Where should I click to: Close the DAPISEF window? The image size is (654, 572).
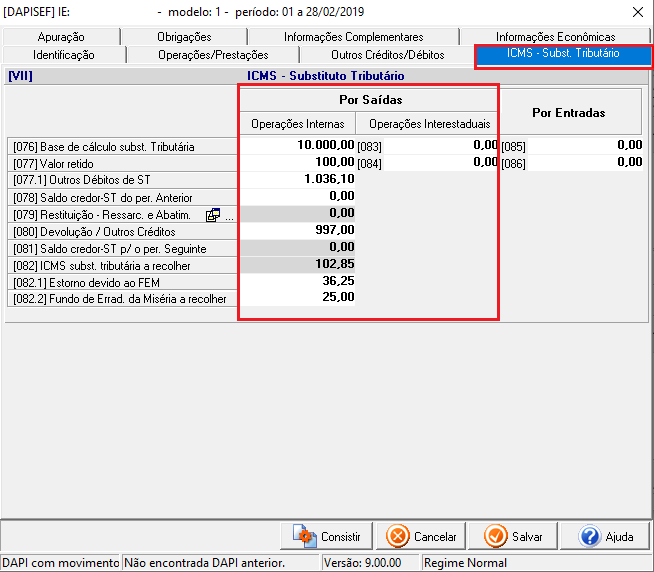(638, 12)
